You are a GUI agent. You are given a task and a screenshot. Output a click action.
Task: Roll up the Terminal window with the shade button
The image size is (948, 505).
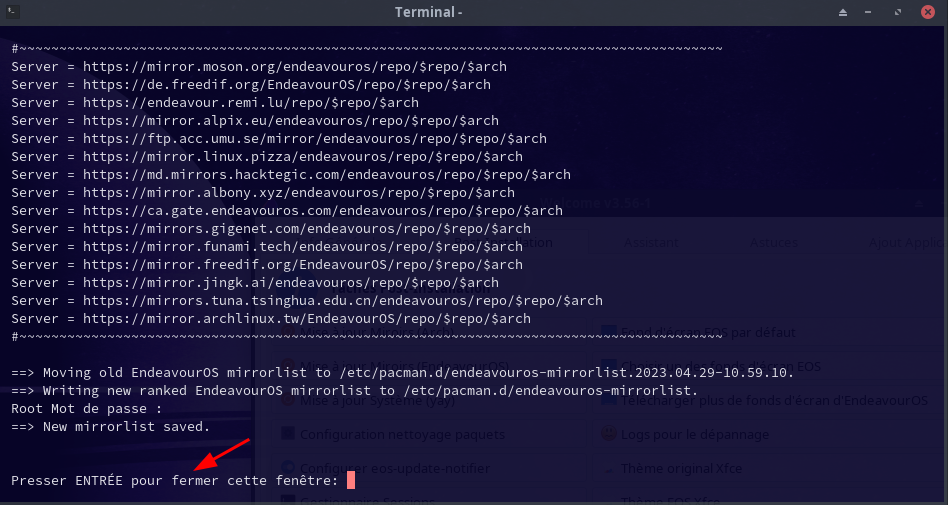pos(845,12)
